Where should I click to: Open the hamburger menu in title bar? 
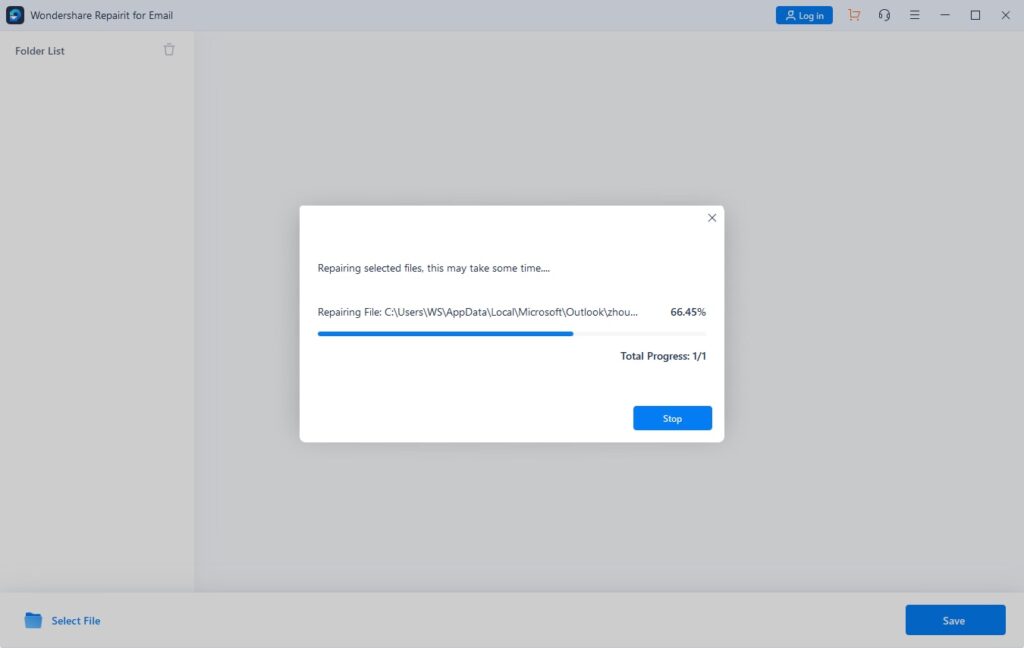(x=914, y=15)
